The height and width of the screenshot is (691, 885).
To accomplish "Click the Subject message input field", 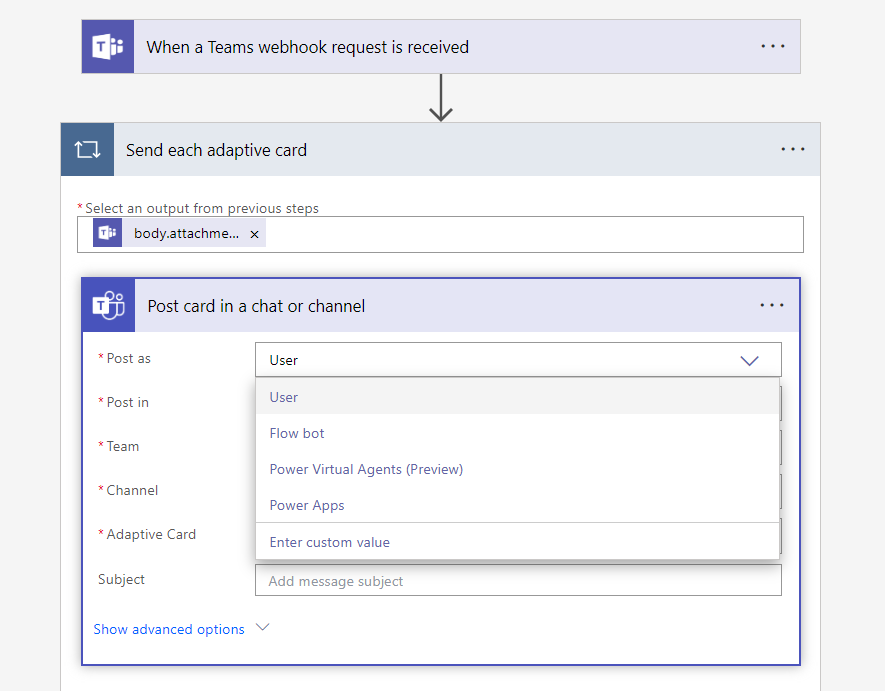I will (517, 581).
